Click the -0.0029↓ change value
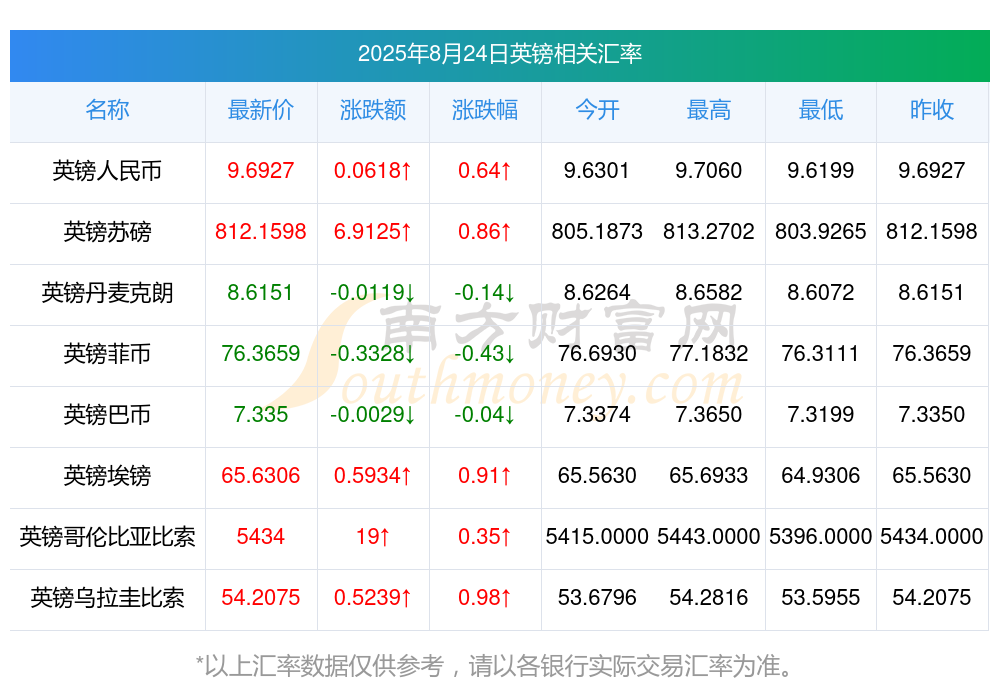 click(373, 414)
